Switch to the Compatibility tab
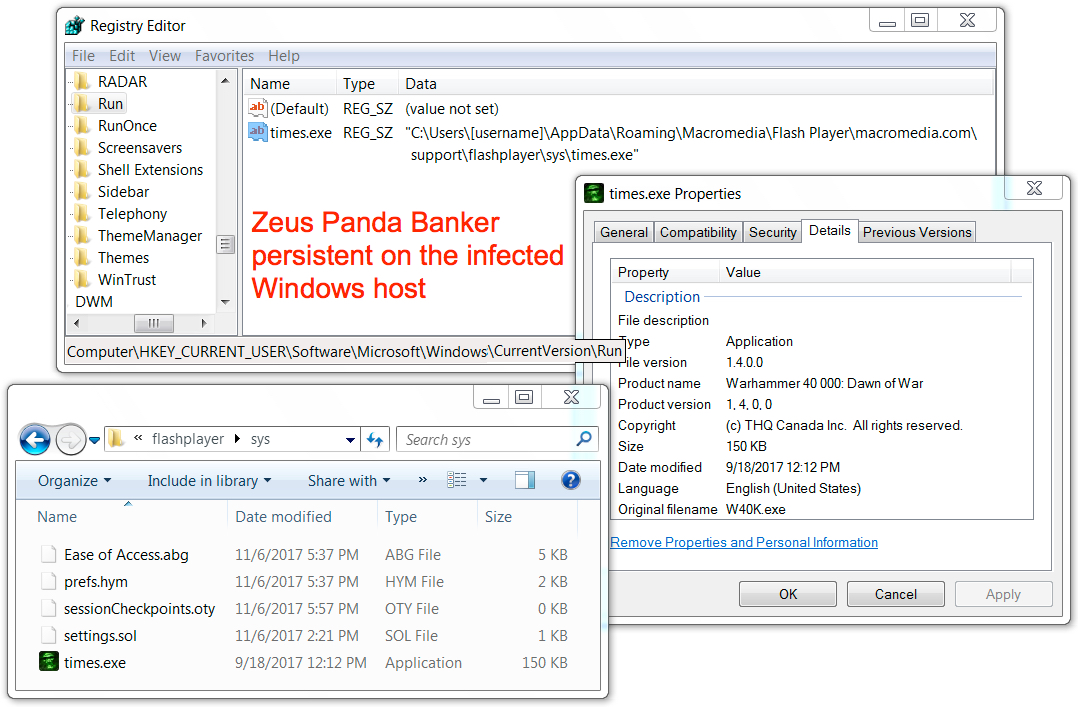The width and height of the screenshot is (1078, 707). [698, 232]
